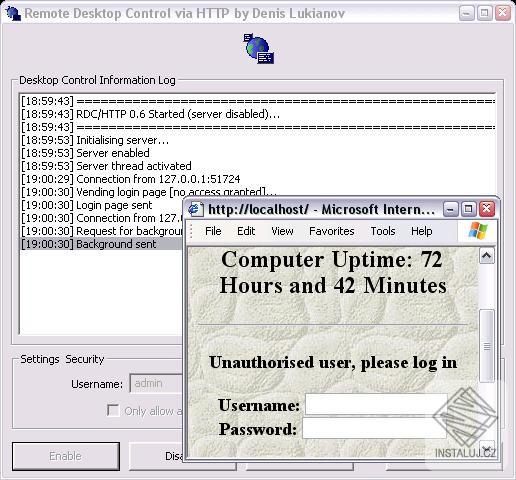This screenshot has width=516, height=480.
Task: Select the 'Background sent' log entry
Action: 101,244
